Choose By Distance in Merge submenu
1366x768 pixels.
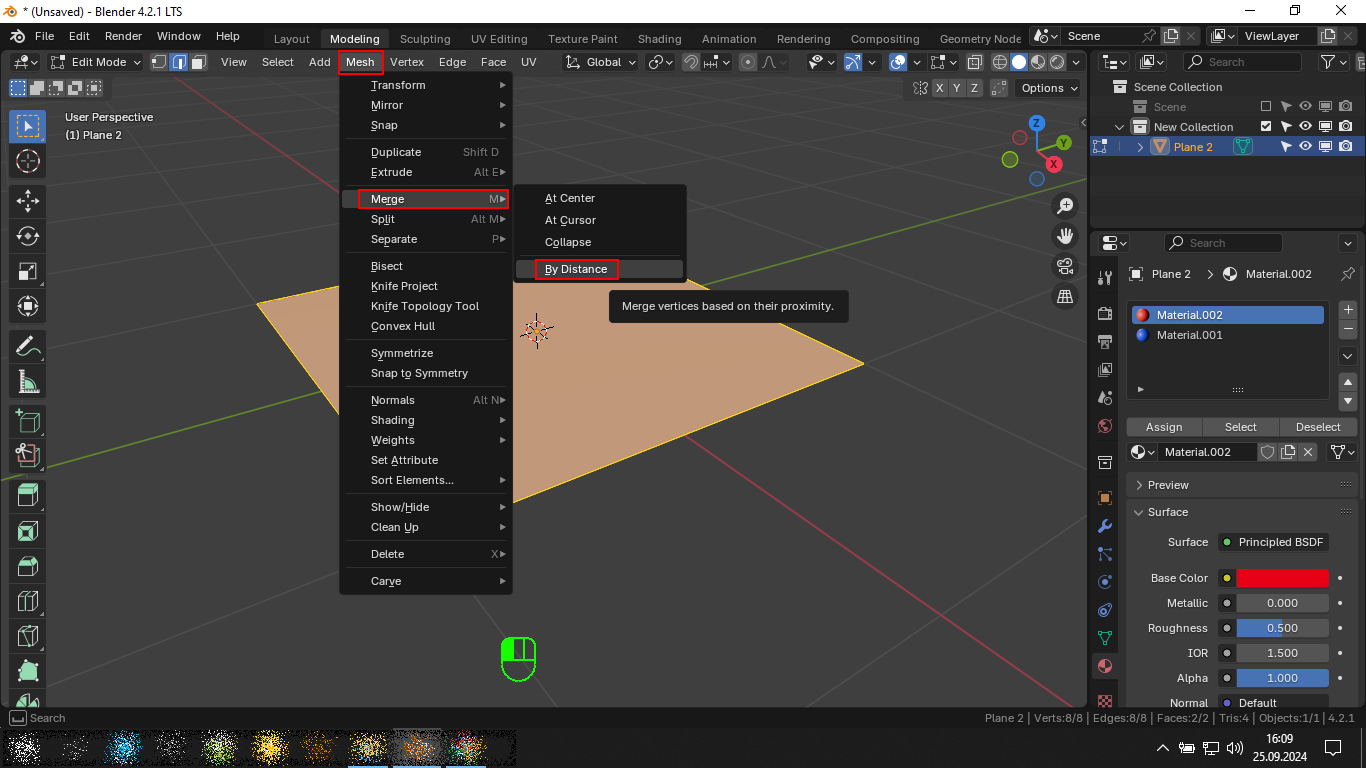tap(576, 269)
